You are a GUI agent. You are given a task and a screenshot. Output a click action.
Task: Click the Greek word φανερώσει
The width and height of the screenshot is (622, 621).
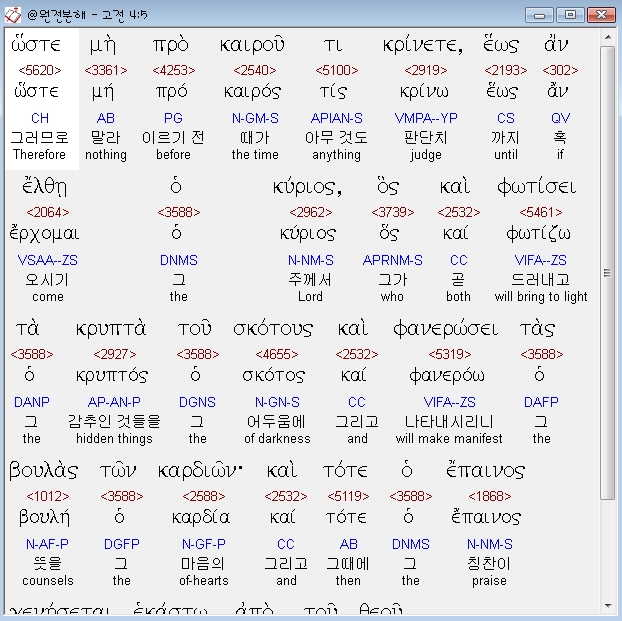coord(445,329)
